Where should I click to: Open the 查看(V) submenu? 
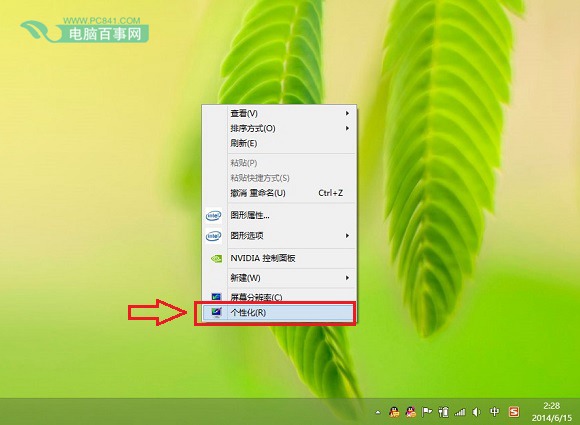coord(279,113)
